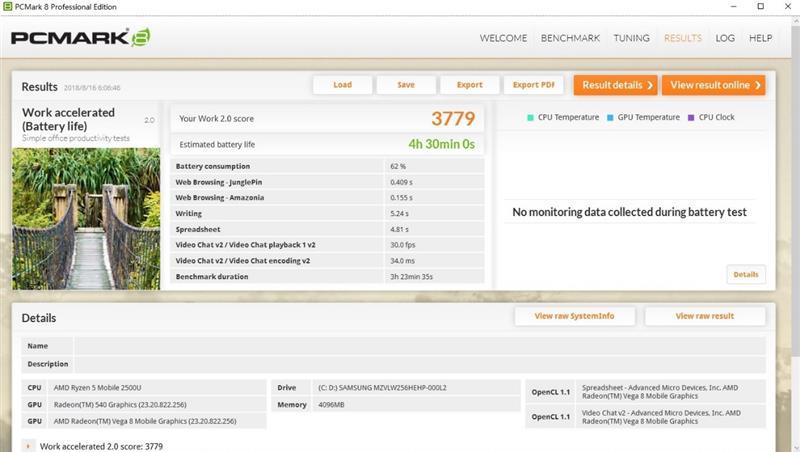800x452 pixels.
Task: Open Result details panel
Action: (615, 85)
